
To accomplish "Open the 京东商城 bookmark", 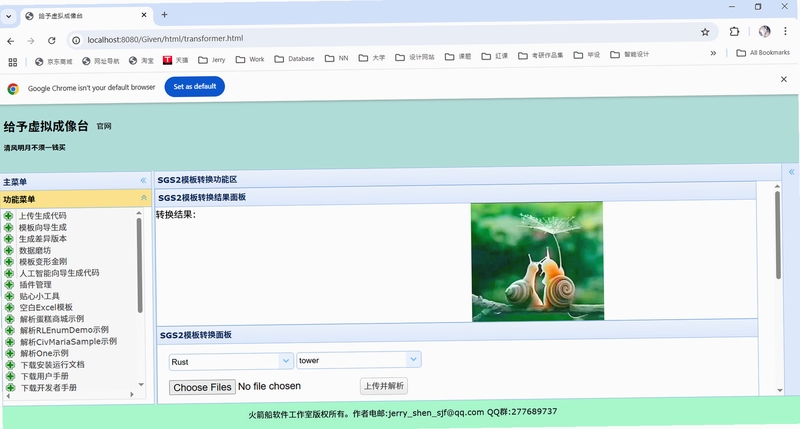I will (x=54, y=62).
